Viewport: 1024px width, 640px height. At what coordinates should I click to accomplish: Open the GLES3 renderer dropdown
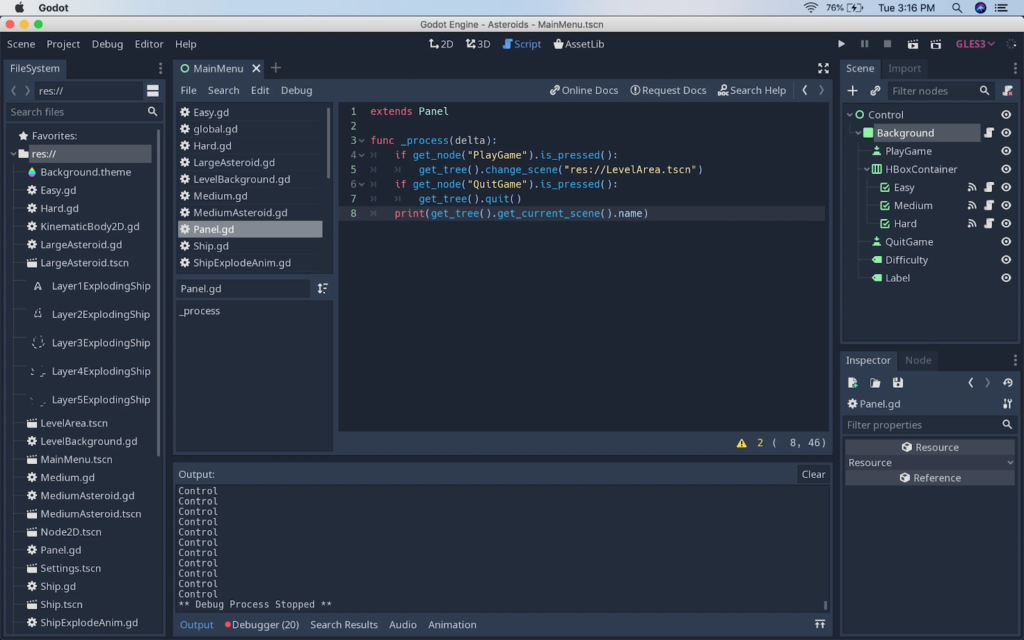[x=977, y=44]
